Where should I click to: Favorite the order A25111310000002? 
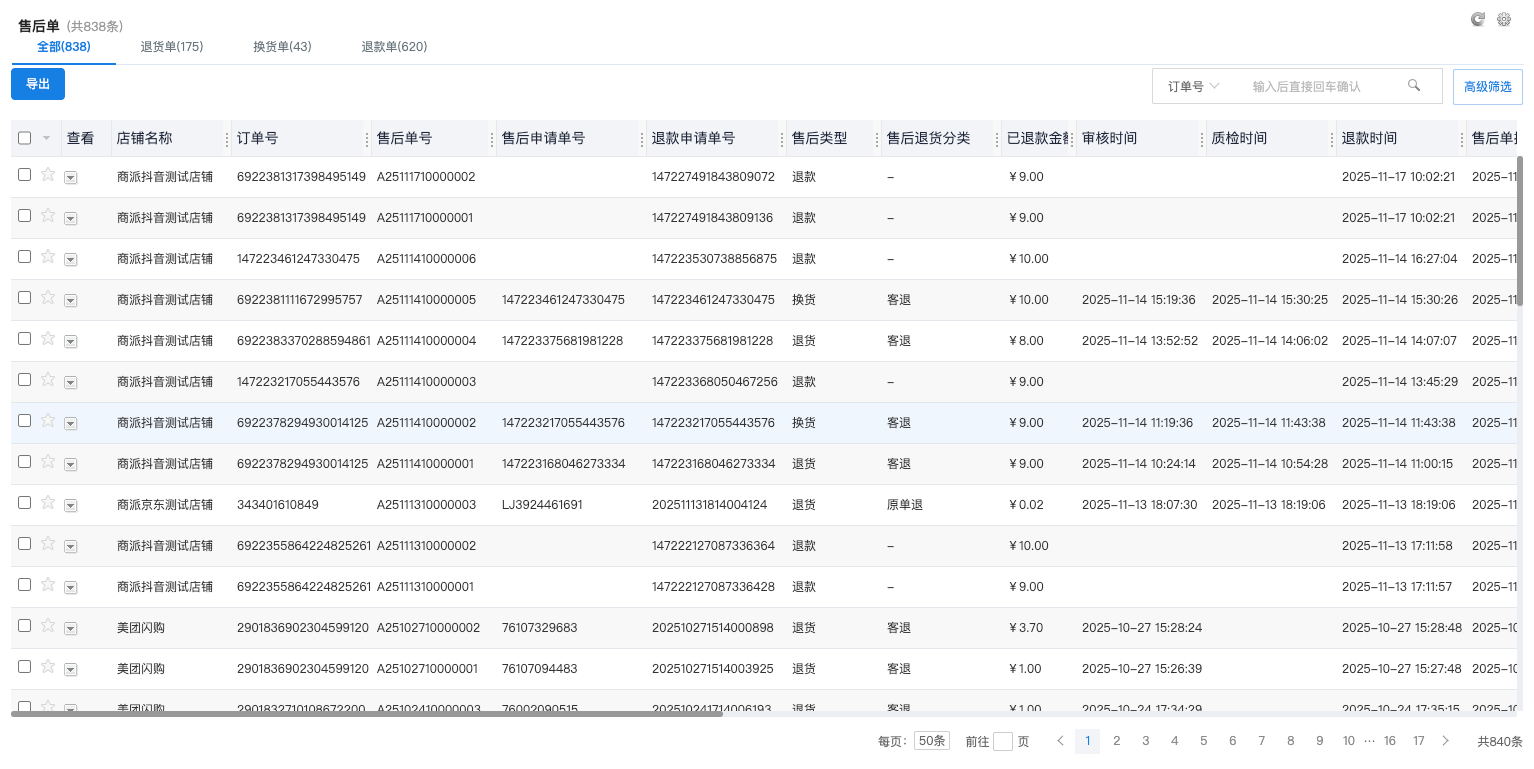[47, 543]
